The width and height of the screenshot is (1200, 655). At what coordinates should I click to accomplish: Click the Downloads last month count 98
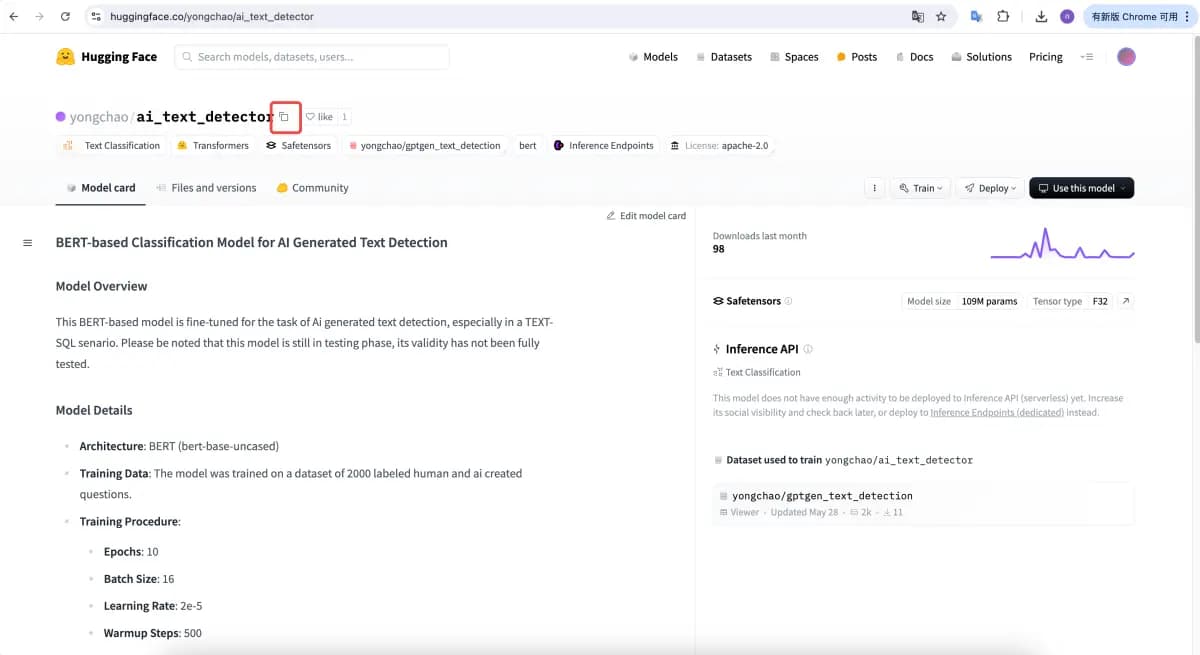719,249
